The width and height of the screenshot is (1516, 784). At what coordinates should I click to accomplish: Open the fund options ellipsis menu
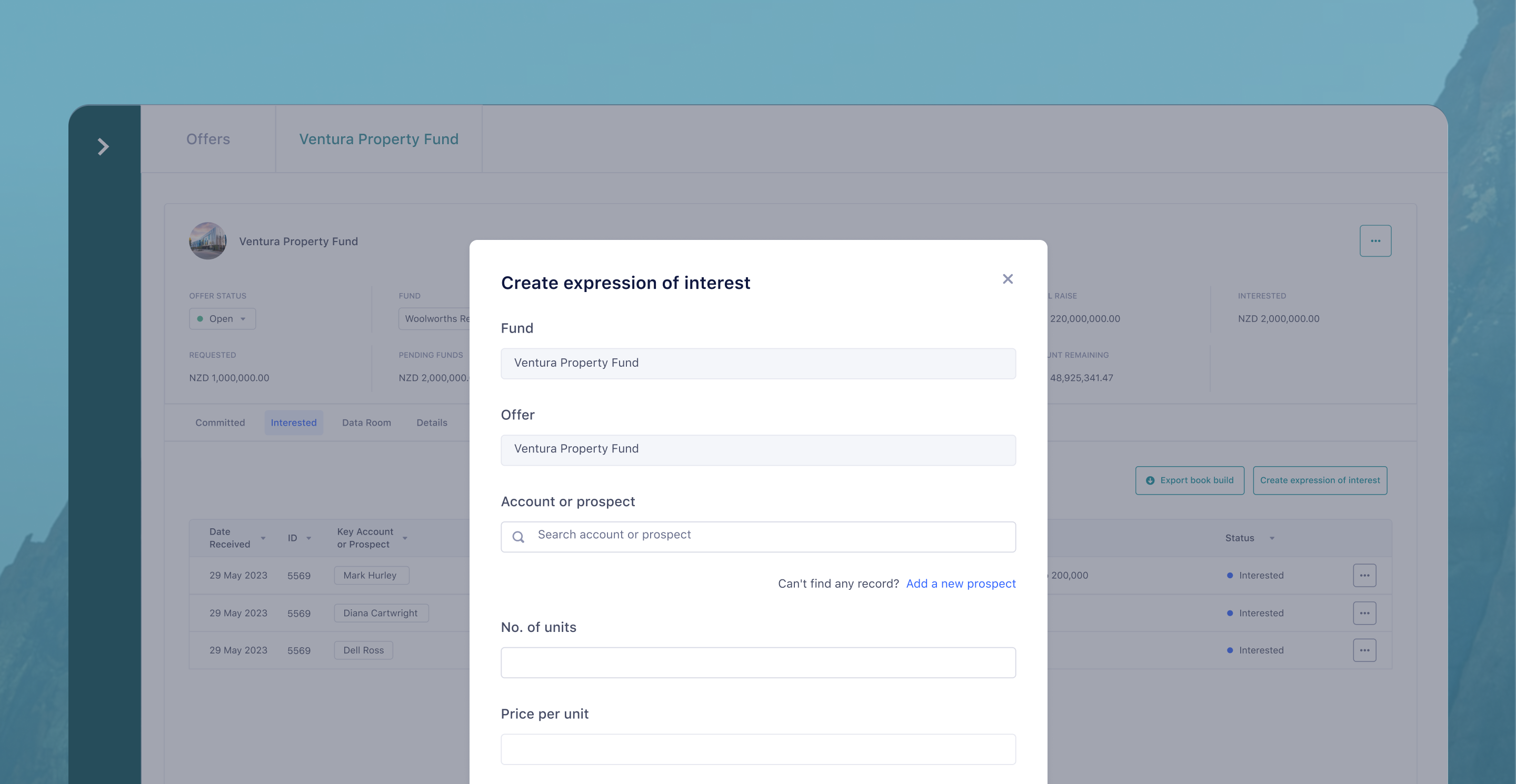point(1375,240)
